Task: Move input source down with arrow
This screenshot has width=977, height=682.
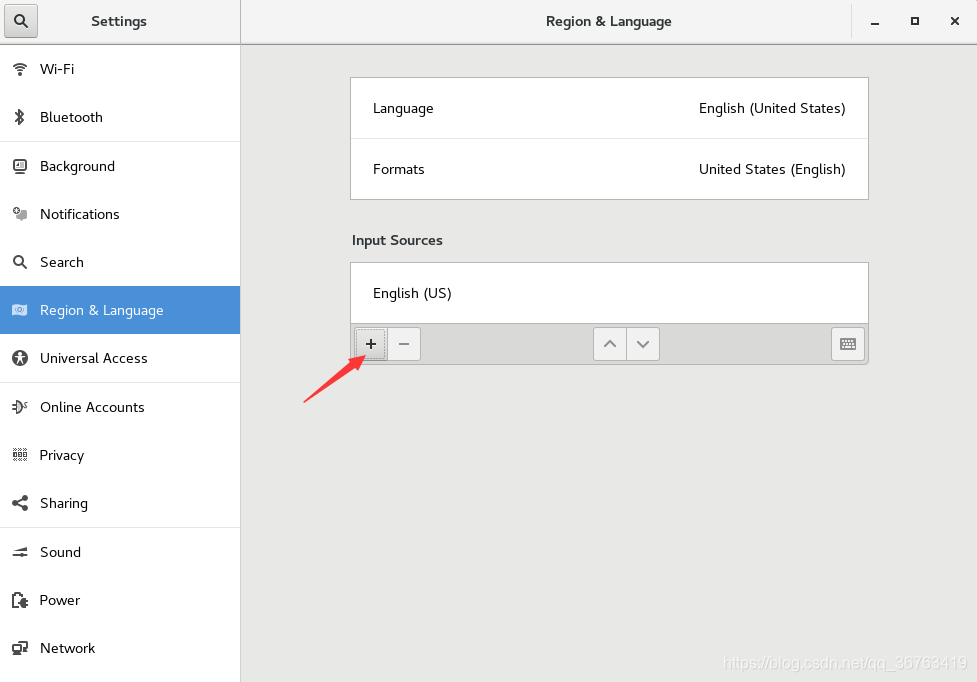Action: click(x=643, y=344)
